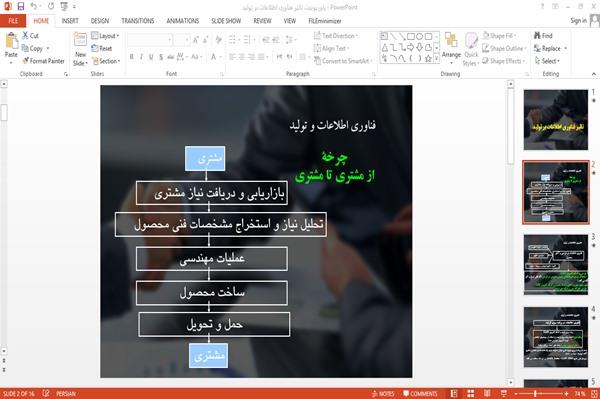Toggle Underline formatting
Image resolution: width=600 pixels, height=399 pixels.
tap(151, 57)
